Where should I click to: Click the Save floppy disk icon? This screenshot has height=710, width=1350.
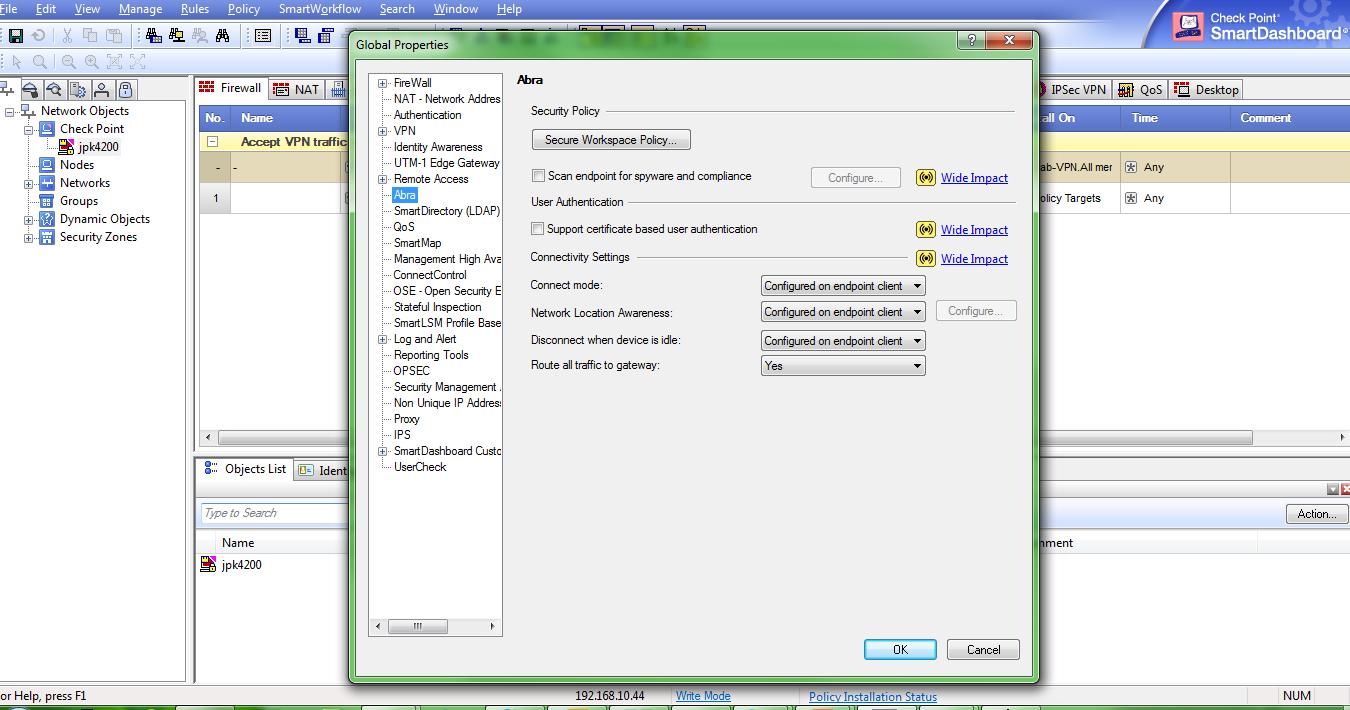pos(16,36)
